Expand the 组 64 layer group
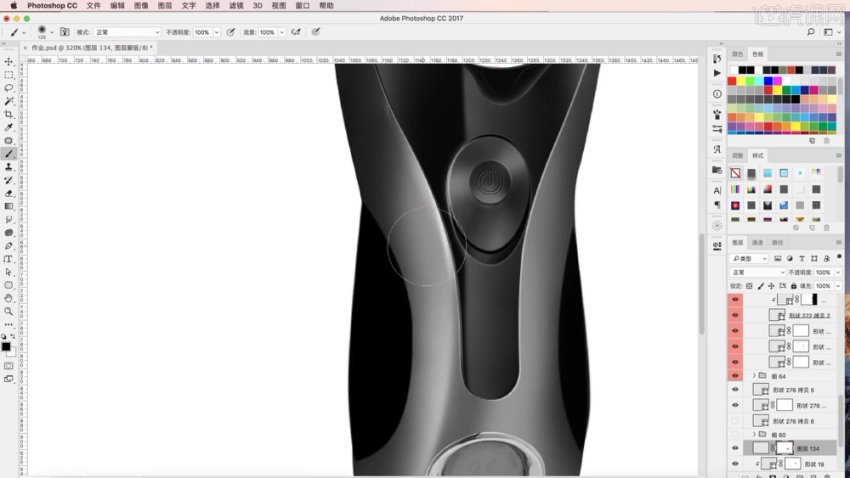This screenshot has height=478, width=850. [754, 376]
